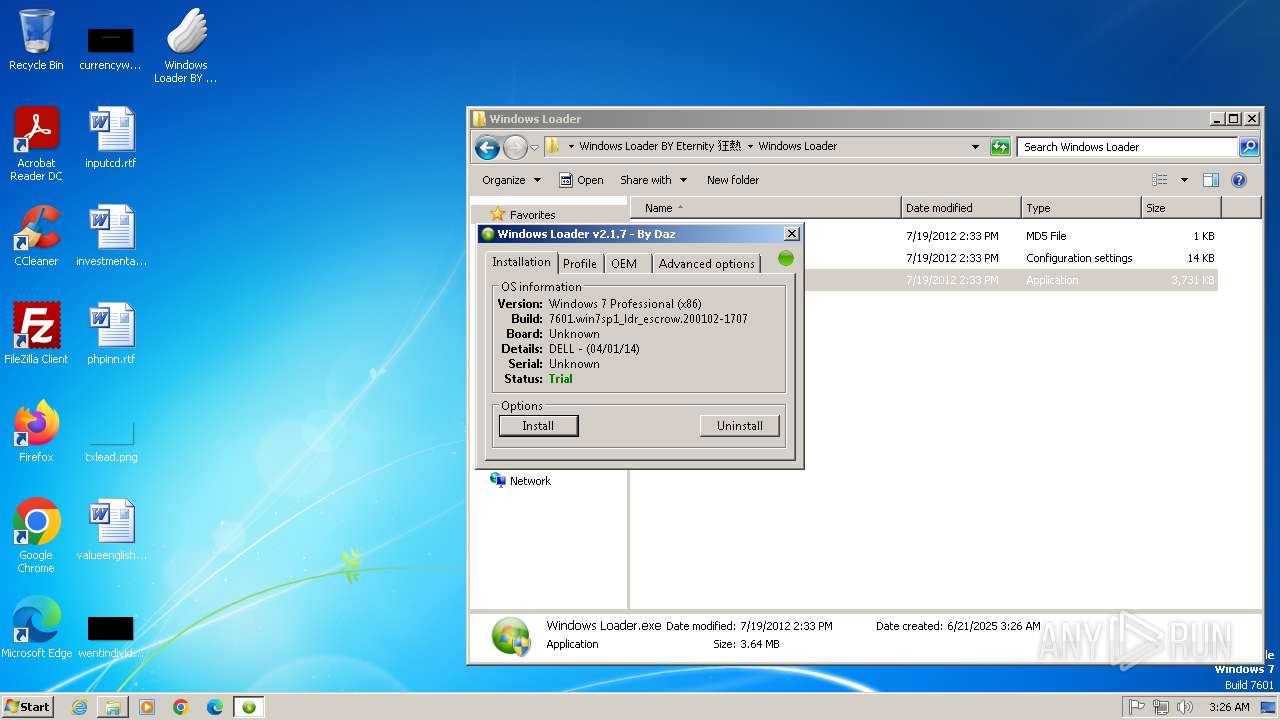This screenshot has width=1280, height=720.
Task: Open the Start menu
Action: coord(28,707)
